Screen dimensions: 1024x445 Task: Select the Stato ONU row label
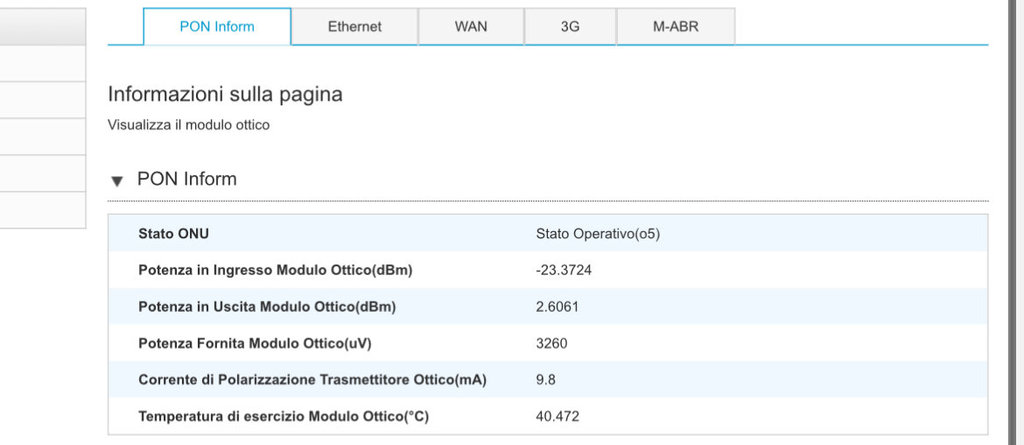[174, 234]
